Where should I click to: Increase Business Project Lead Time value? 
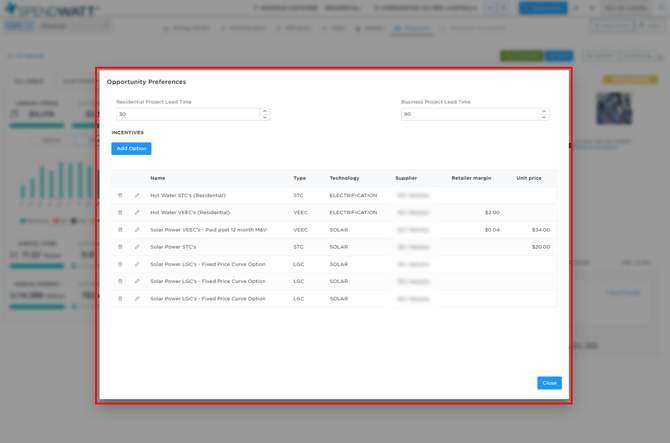[x=544, y=111]
